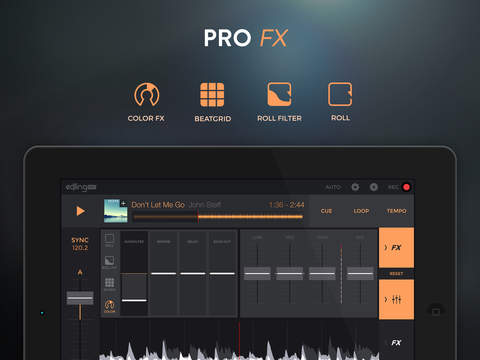This screenshot has height=360, width=480.
Task: Select Roll Filter icon in FX sidebar
Action: 109,262
